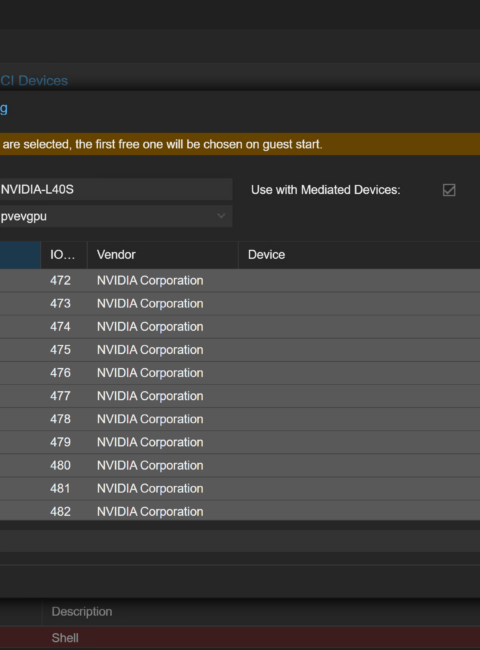Select the row with IOMMU group 477
This screenshot has height=650, width=480.
(x=240, y=396)
